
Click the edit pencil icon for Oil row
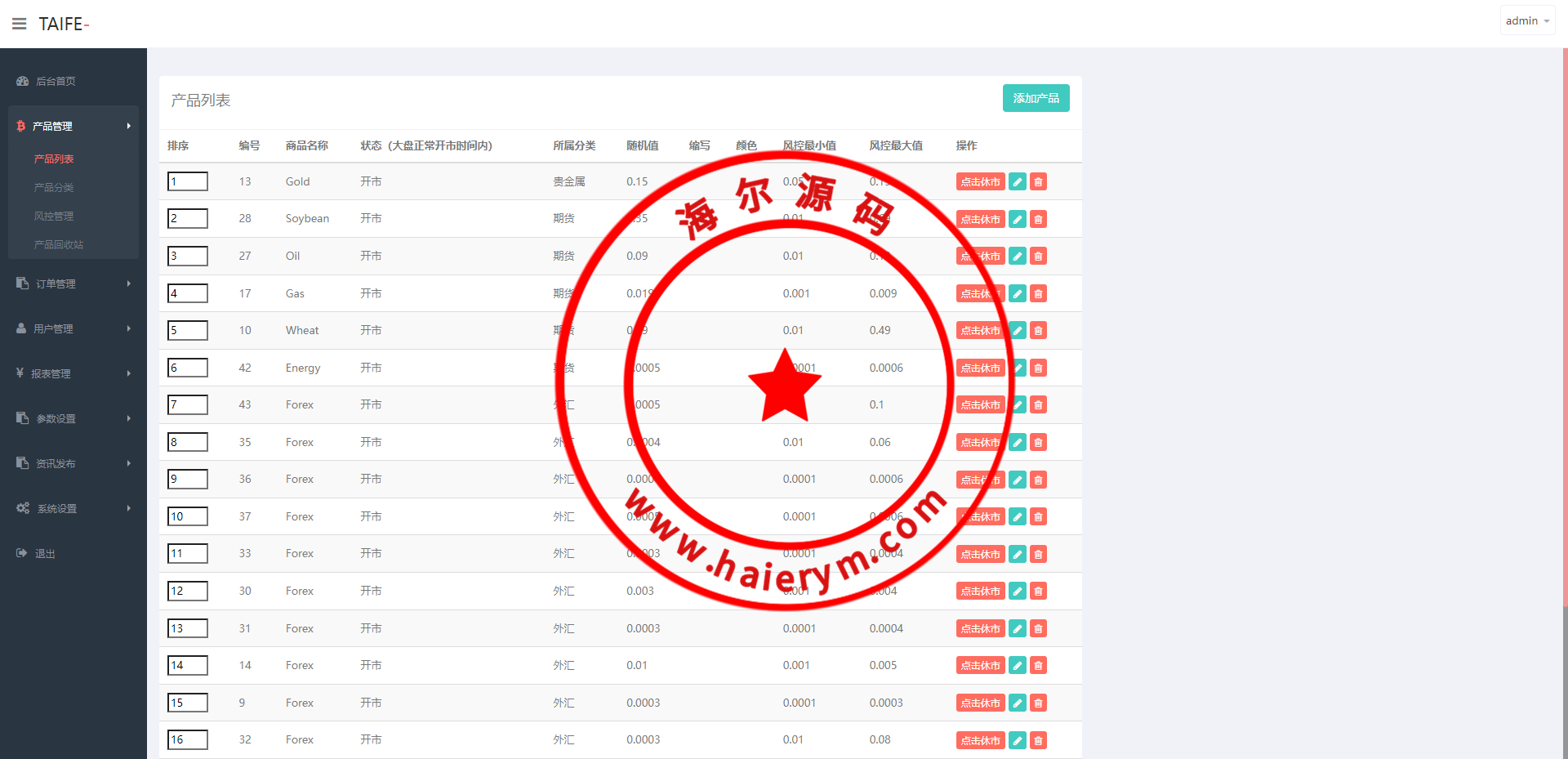pyautogui.click(x=1017, y=257)
